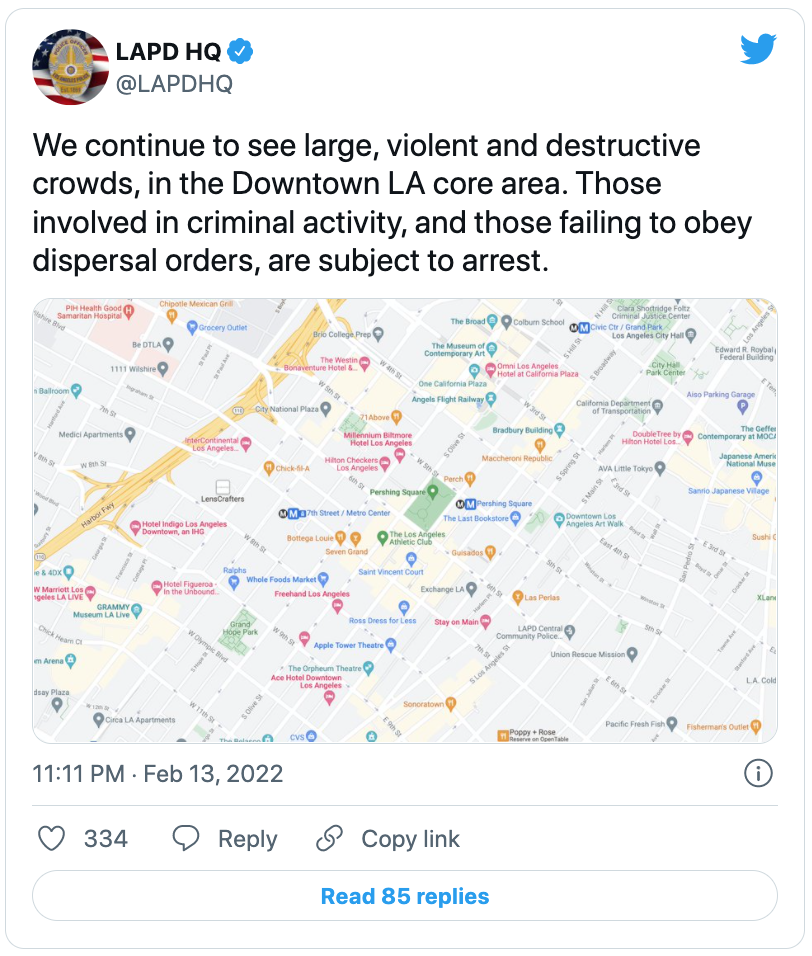812x956 pixels.
Task: Click the Pershing Square park pin
Action: click(x=432, y=492)
